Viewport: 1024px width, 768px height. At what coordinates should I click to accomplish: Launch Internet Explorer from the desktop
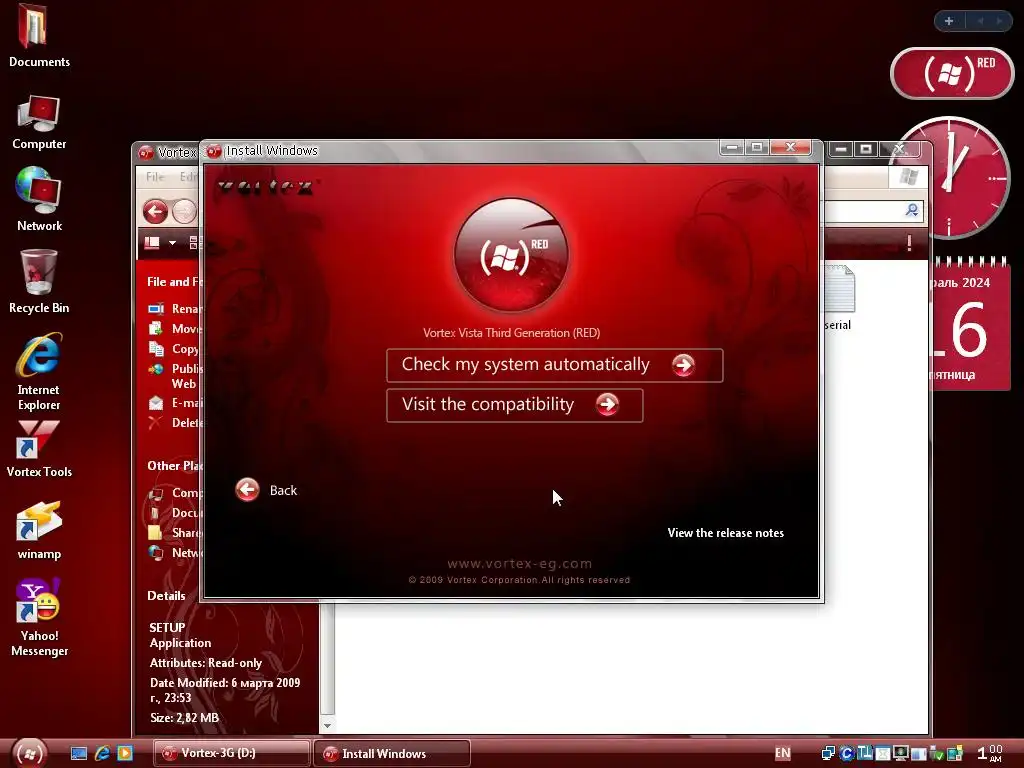pos(39,372)
